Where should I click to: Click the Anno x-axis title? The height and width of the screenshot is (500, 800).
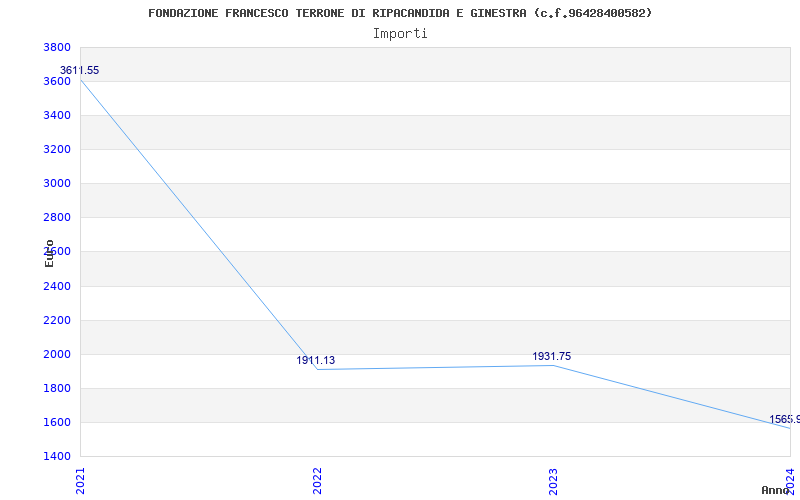776,490
